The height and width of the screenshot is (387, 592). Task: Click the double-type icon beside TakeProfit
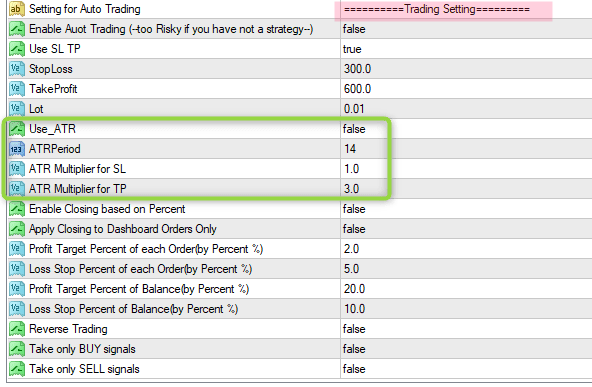pos(17,89)
